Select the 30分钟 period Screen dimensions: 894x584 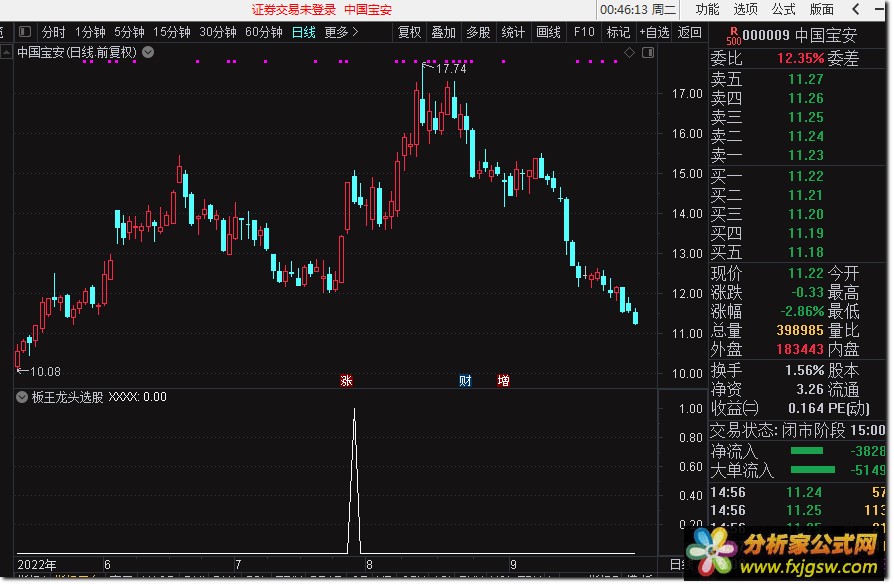click(218, 32)
